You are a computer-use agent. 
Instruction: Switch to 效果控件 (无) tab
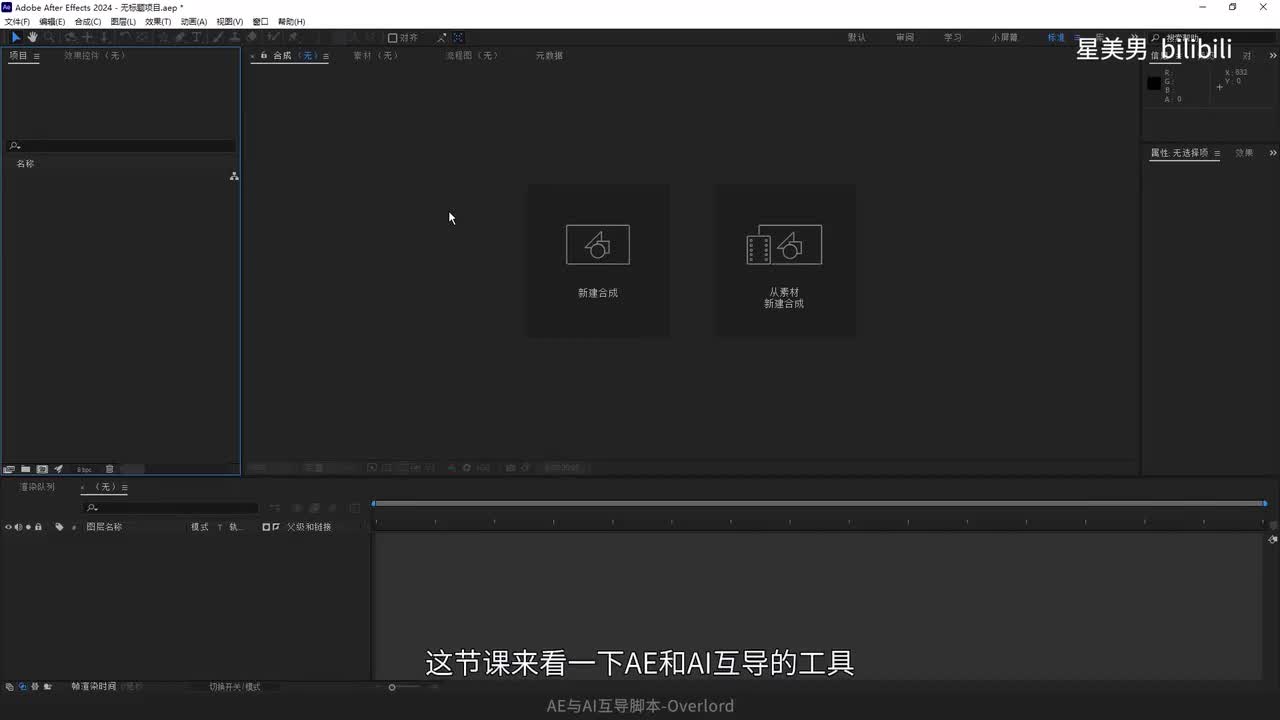pos(95,56)
